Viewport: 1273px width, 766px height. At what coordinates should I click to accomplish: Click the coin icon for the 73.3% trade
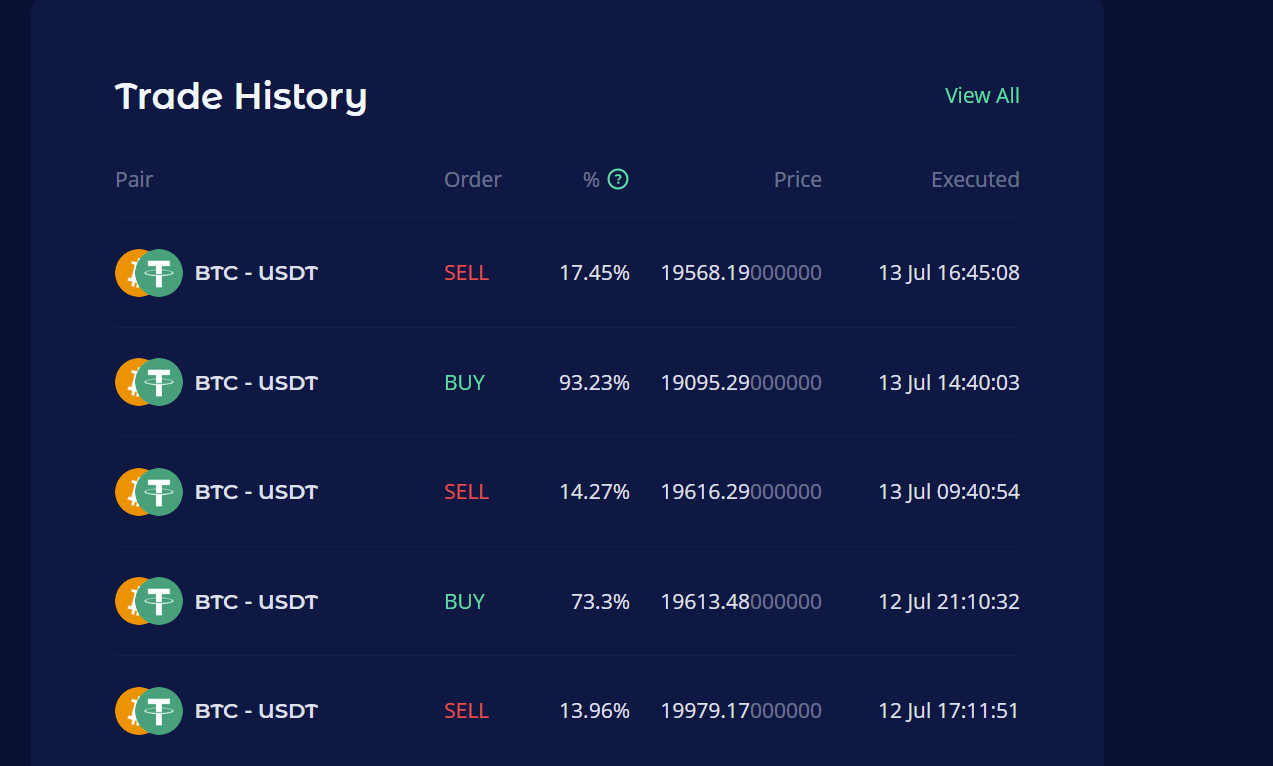click(x=149, y=601)
